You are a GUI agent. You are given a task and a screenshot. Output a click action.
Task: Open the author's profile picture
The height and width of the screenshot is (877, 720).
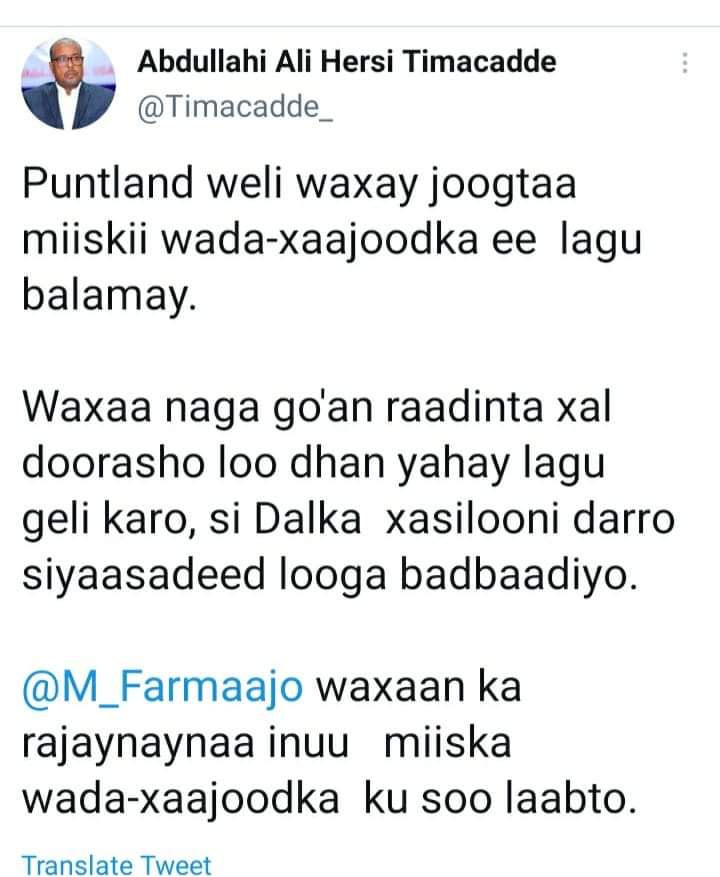[68, 83]
